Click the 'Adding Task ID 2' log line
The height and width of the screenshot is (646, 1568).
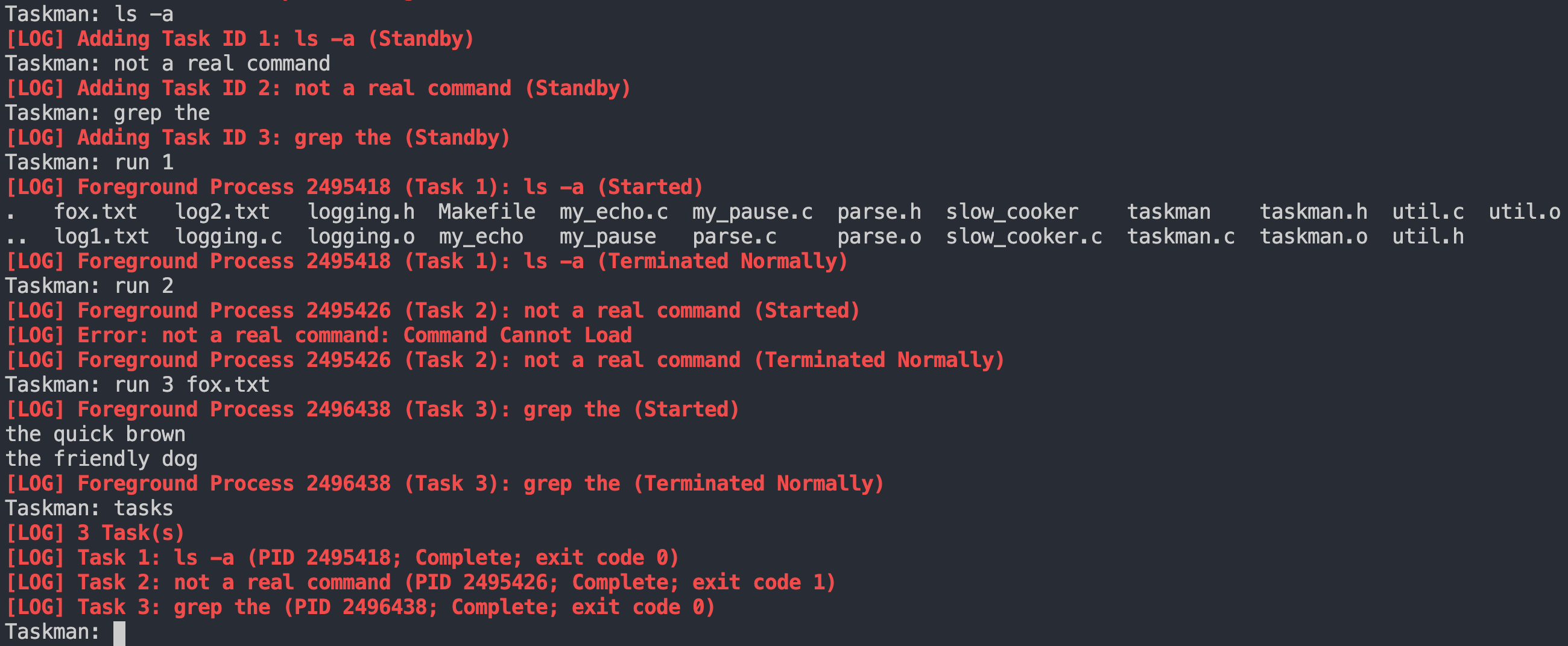(318, 88)
